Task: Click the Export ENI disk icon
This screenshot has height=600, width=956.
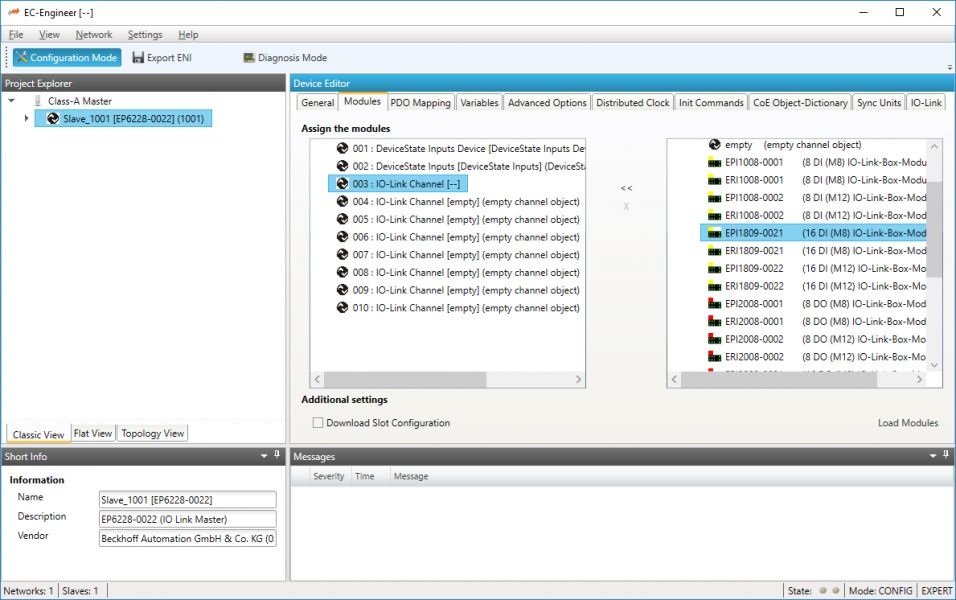Action: coord(138,58)
